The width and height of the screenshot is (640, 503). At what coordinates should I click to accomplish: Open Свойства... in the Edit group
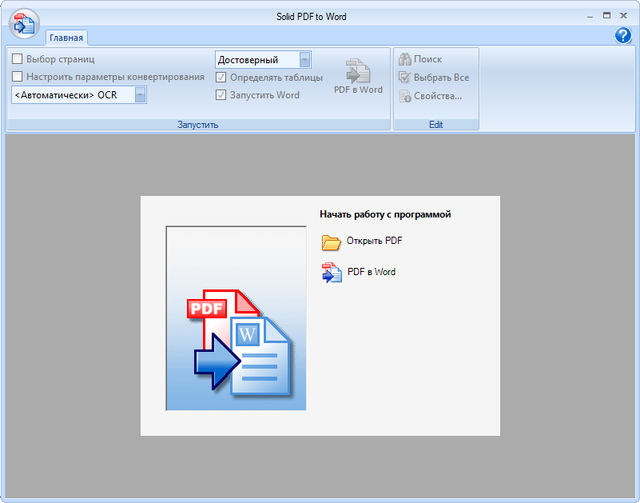(x=405, y=96)
